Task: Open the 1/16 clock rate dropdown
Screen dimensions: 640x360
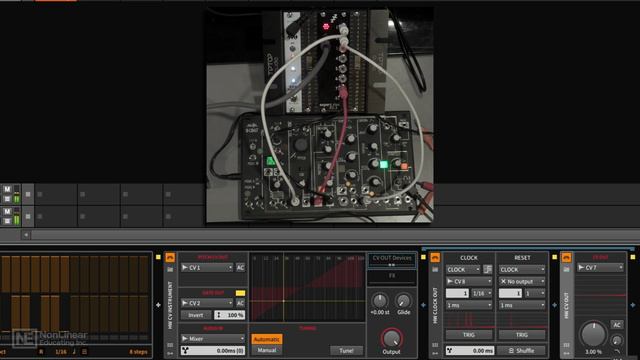Action: [482, 293]
